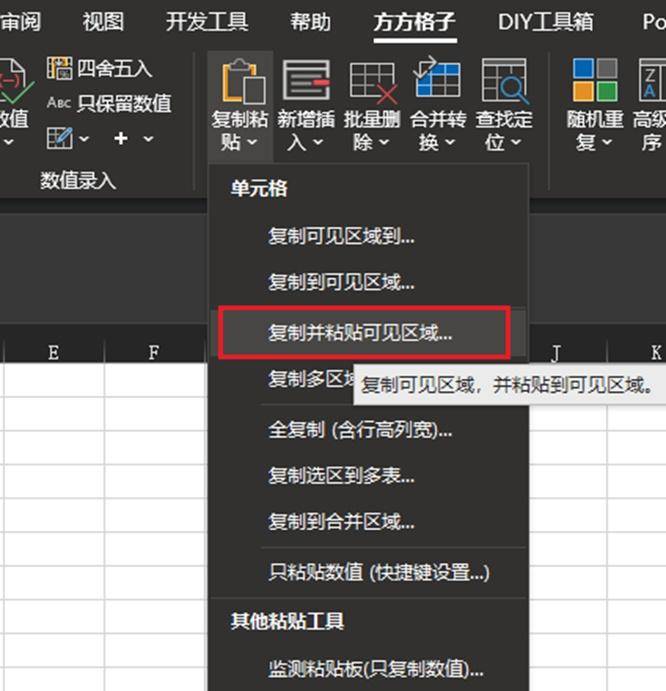666x691 pixels.
Task: Click the 四舍五入 button label
Action: coord(115,68)
